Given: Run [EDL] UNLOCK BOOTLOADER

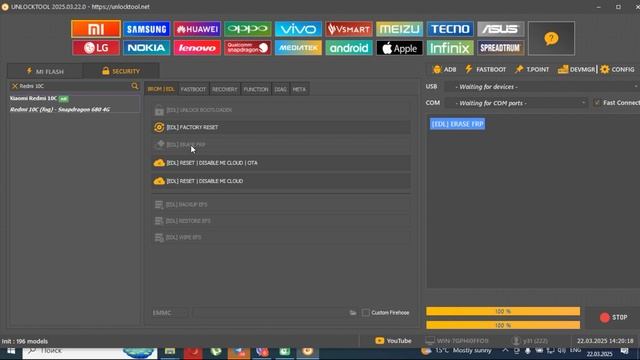Looking at the screenshot, I should (281, 110).
